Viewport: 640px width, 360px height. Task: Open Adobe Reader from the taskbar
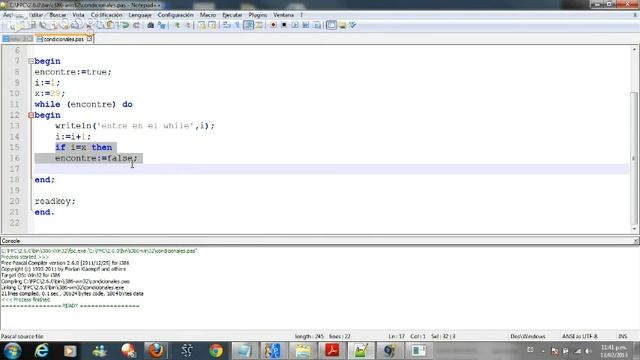click(332, 351)
